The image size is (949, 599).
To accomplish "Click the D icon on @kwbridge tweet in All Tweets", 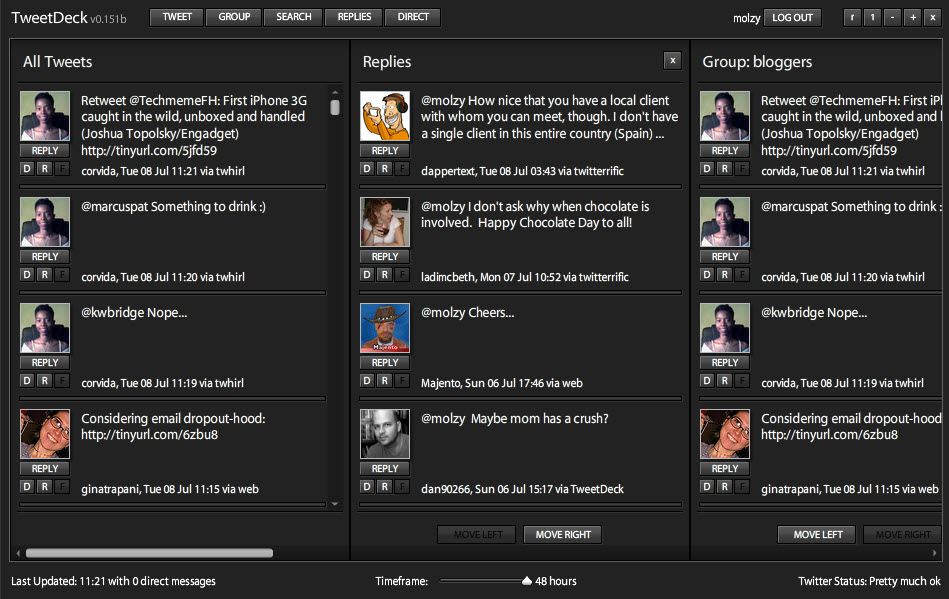I will (x=27, y=381).
